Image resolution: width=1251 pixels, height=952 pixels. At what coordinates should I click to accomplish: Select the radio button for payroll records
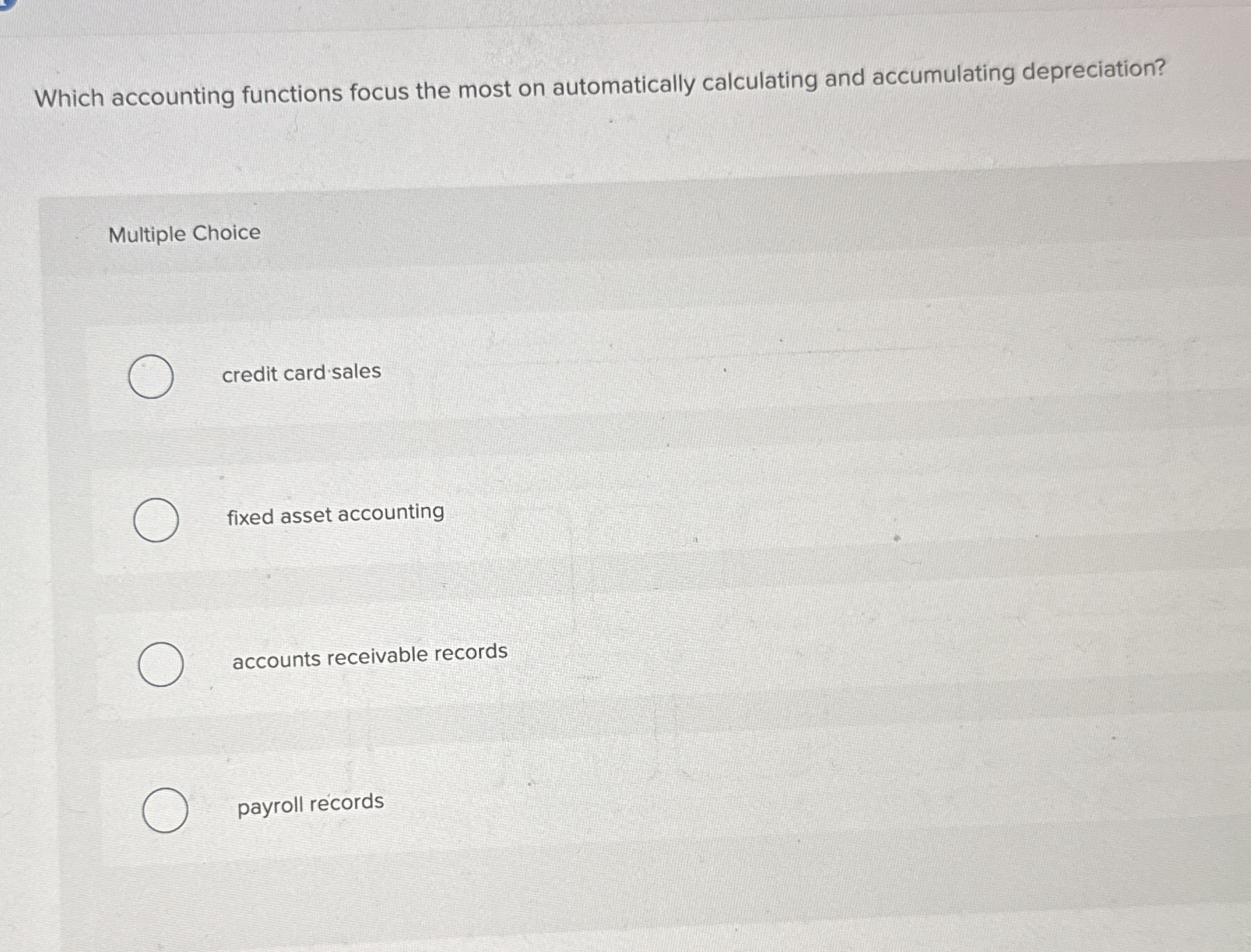(x=166, y=809)
